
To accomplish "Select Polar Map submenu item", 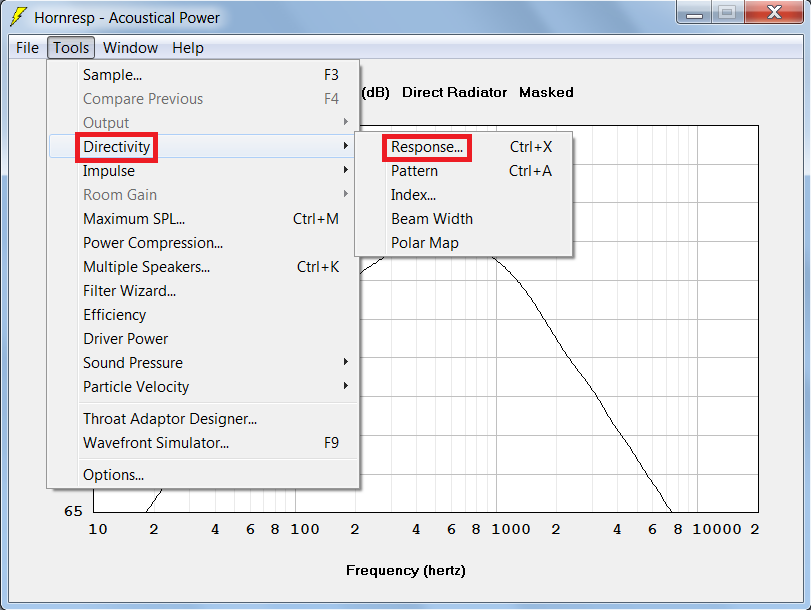I will pyautogui.click(x=463, y=243).
